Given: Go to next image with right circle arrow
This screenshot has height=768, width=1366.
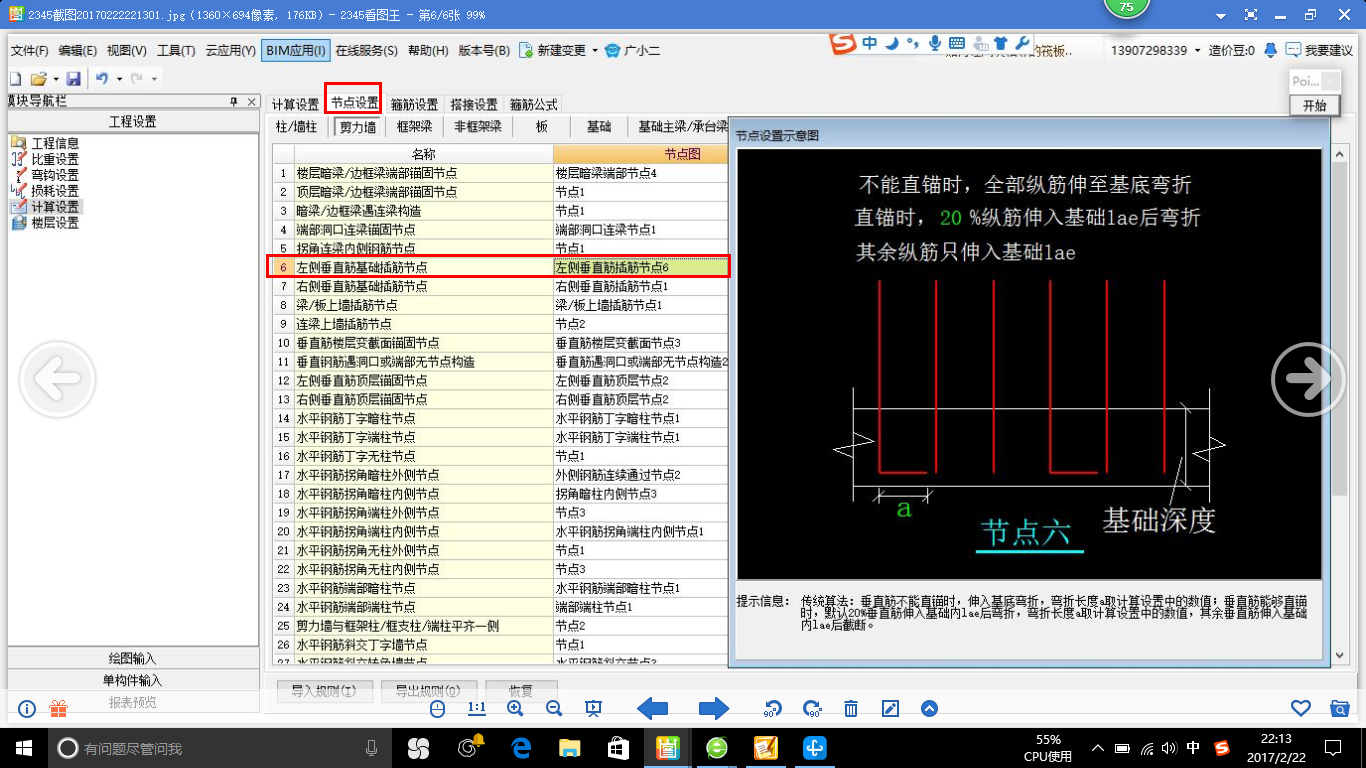Looking at the screenshot, I should pos(1308,378).
